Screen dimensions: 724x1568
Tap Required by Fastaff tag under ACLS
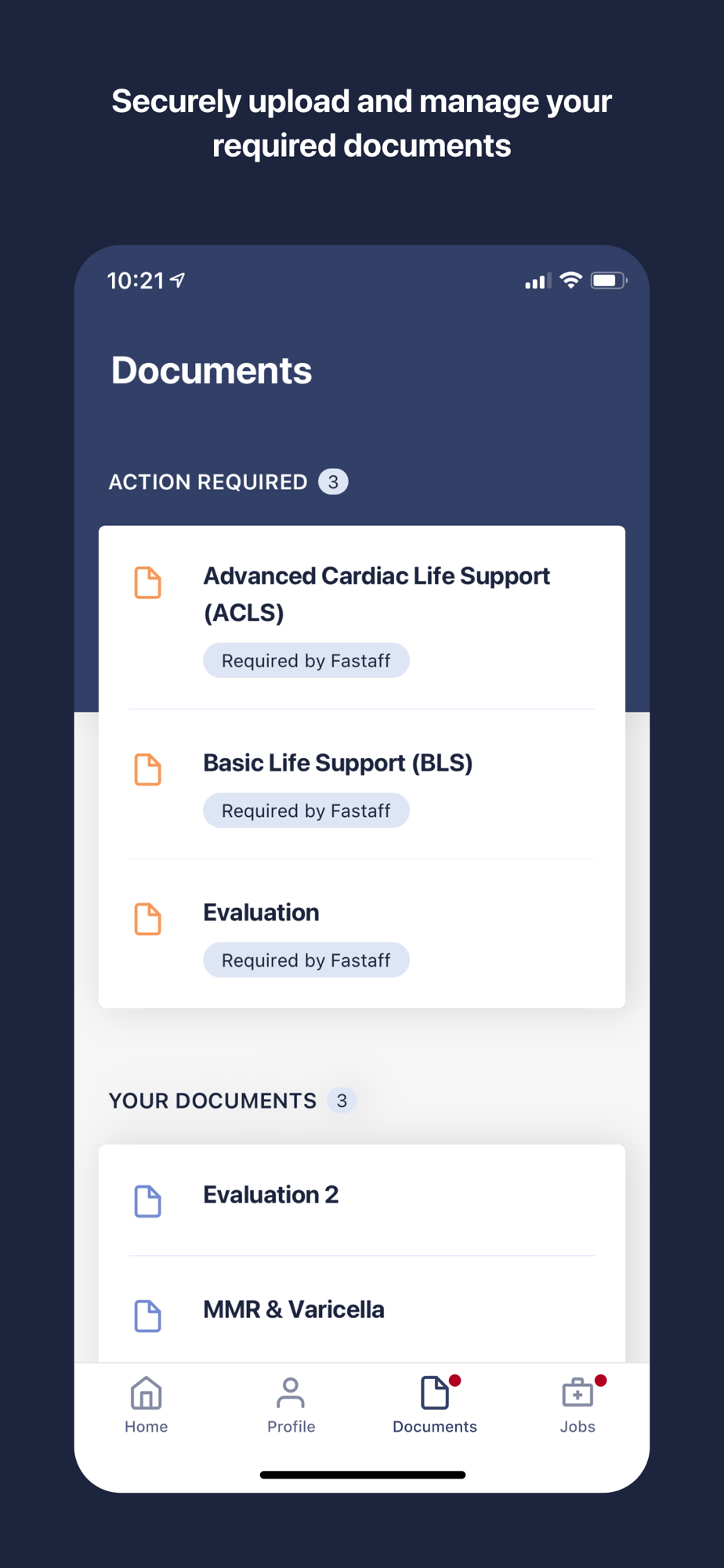306,661
